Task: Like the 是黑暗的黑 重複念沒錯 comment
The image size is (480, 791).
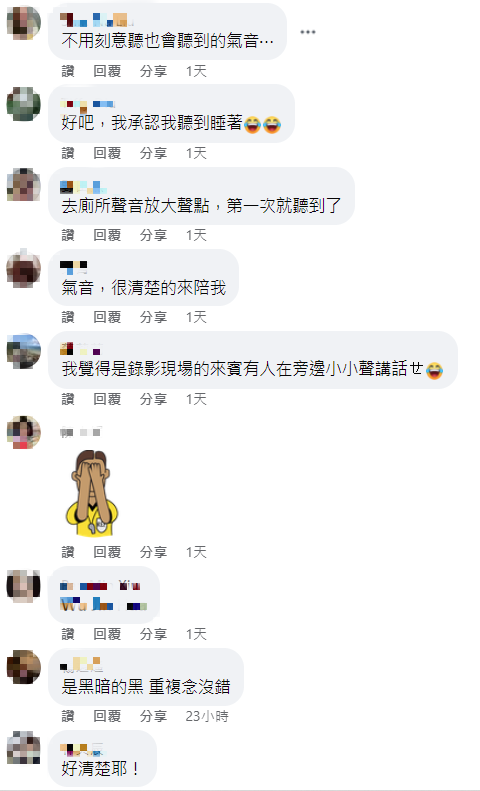Action: pos(68,716)
